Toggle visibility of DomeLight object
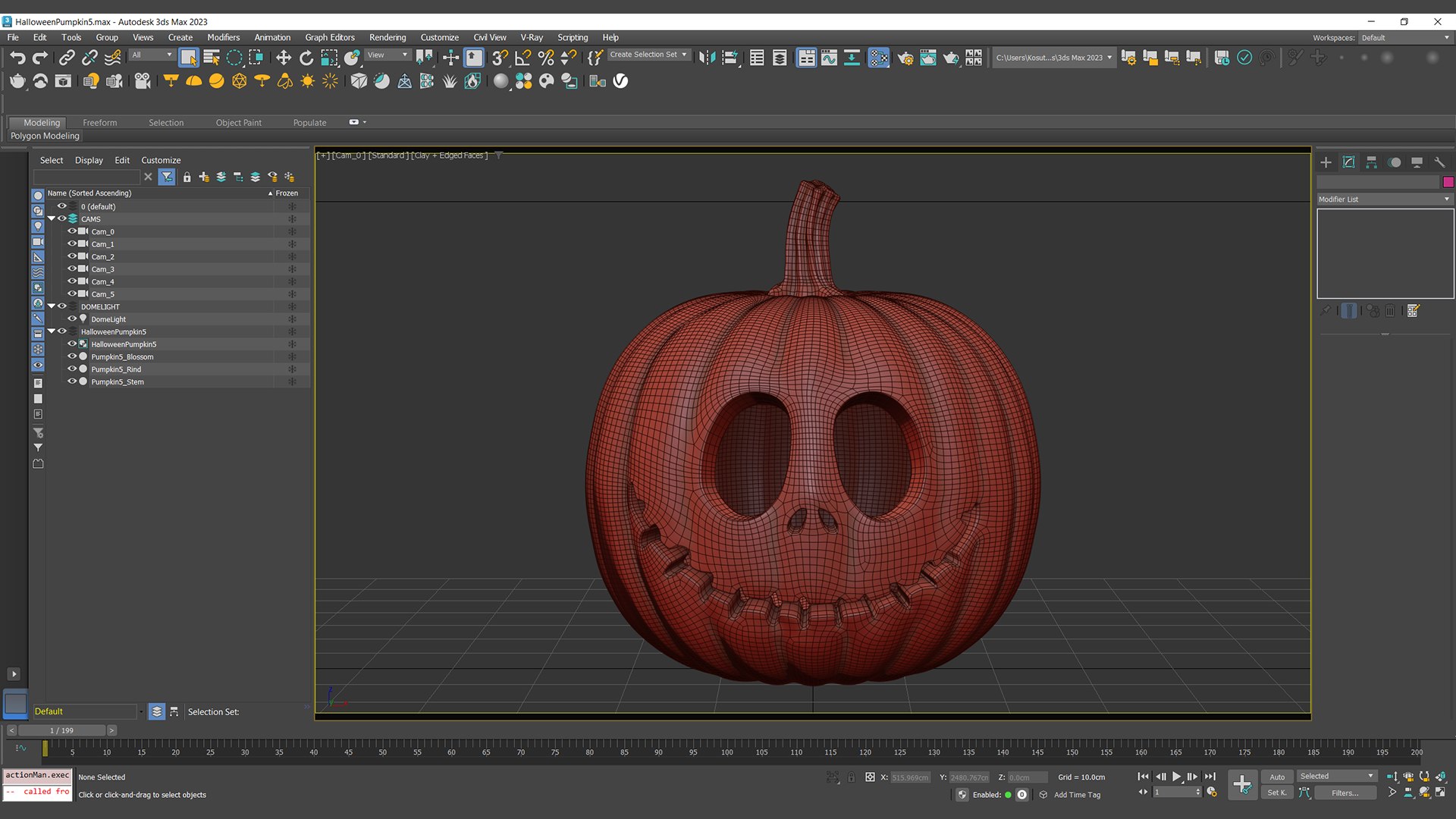1456x819 pixels. point(72,319)
